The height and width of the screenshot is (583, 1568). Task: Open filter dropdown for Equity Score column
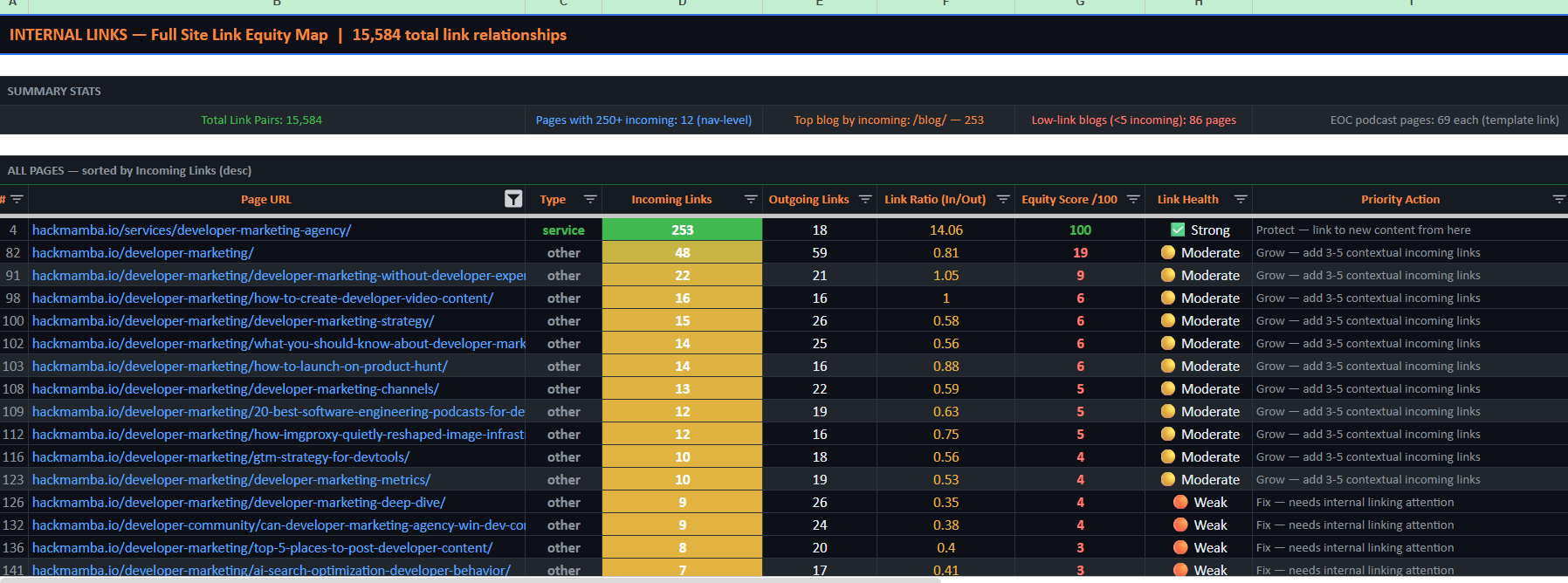(1133, 199)
